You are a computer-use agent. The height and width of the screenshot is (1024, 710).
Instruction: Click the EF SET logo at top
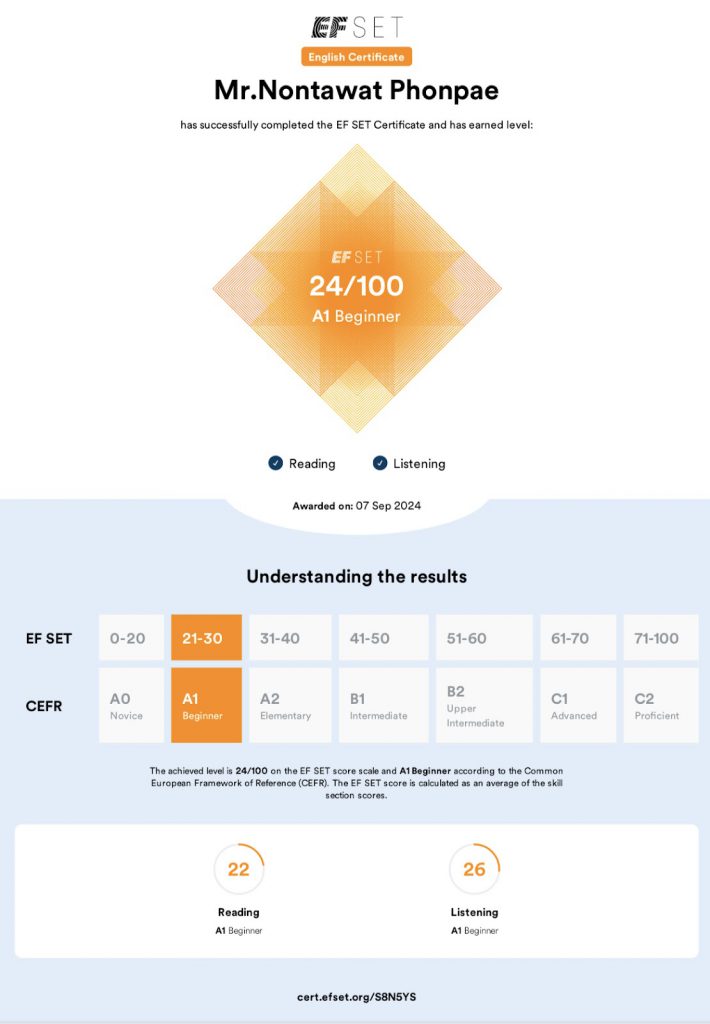click(356, 27)
